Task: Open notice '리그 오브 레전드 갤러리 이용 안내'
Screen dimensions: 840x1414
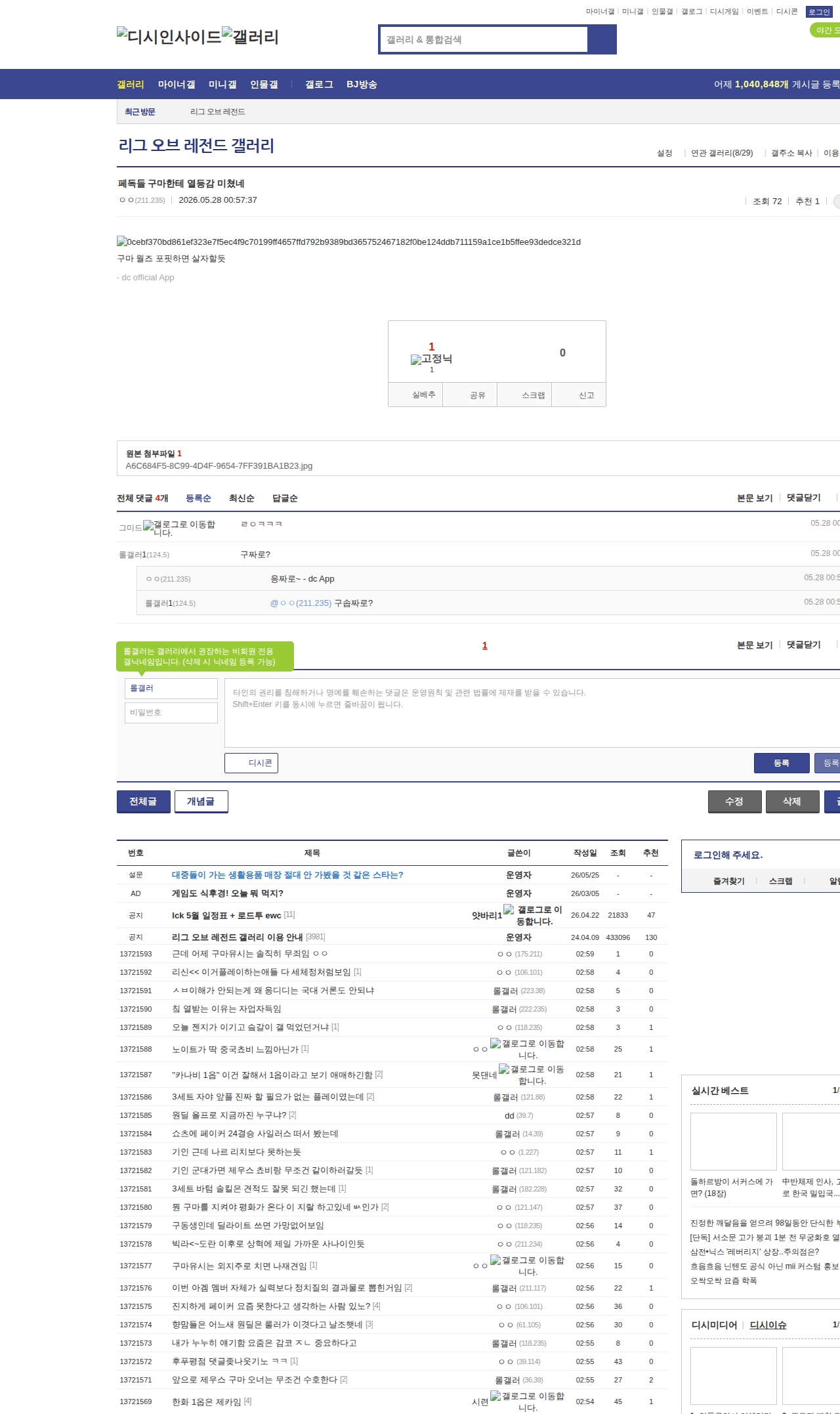Action: 237,937
